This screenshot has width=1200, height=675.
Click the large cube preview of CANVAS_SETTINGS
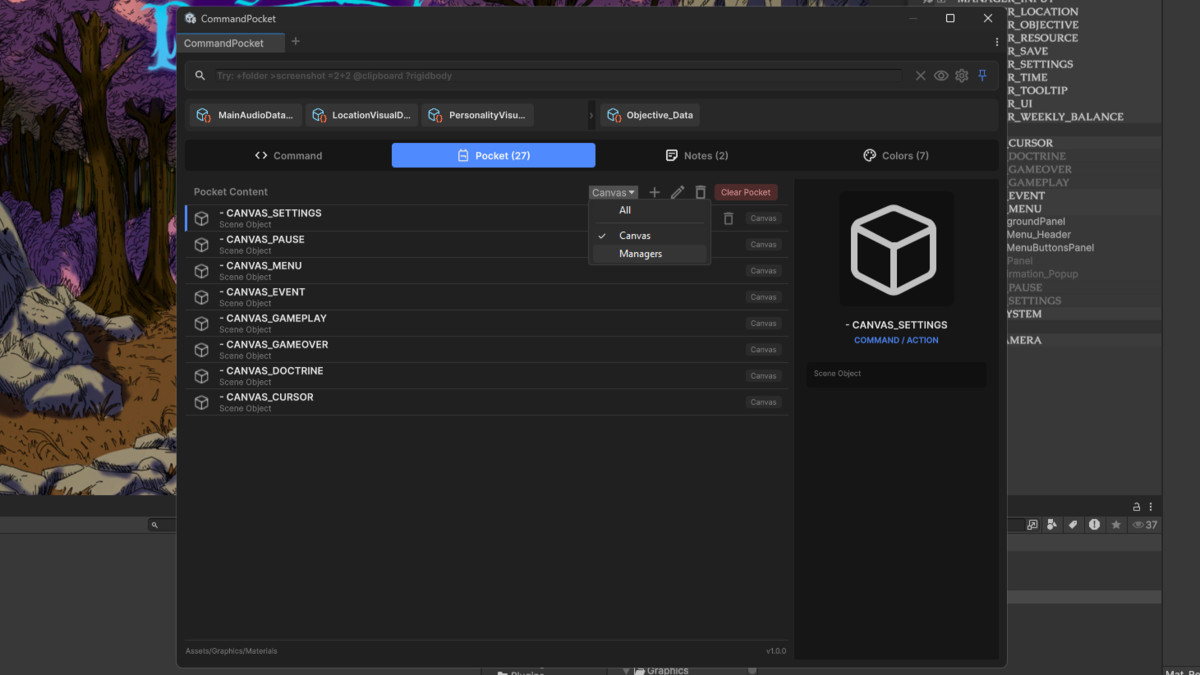896,249
